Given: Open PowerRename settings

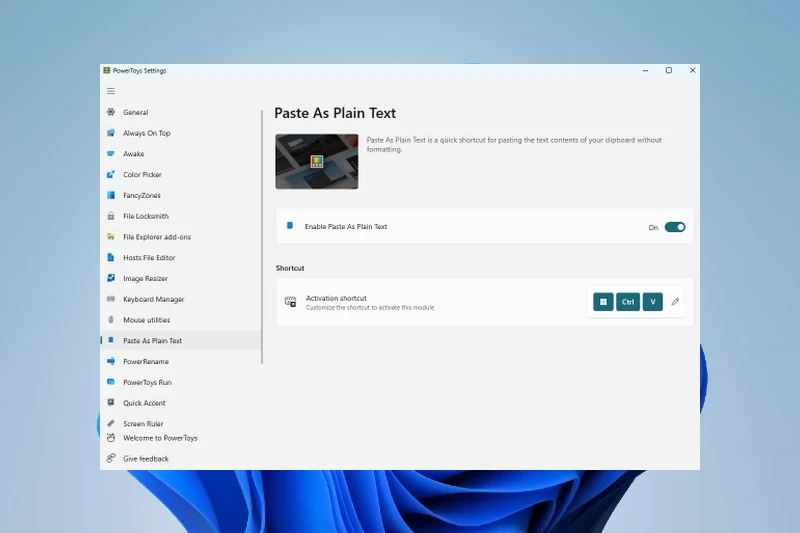Looking at the screenshot, I should point(181,362).
